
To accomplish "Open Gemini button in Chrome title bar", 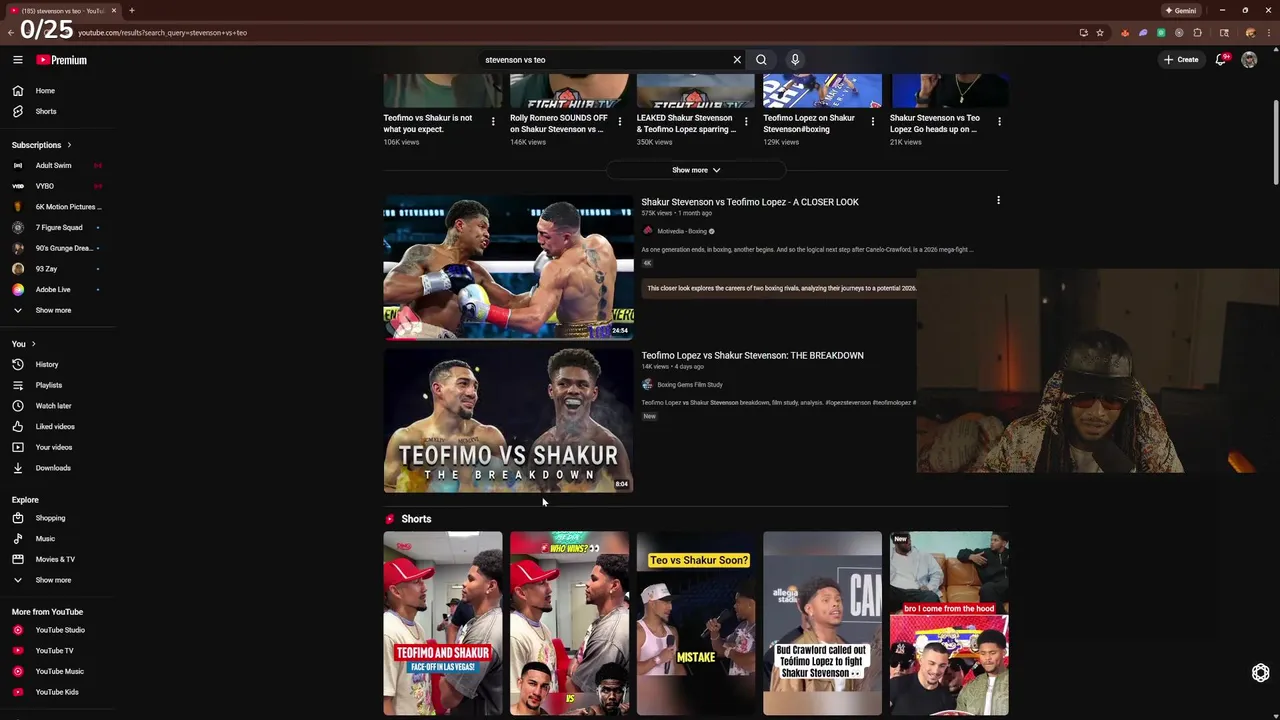I will point(1181,10).
